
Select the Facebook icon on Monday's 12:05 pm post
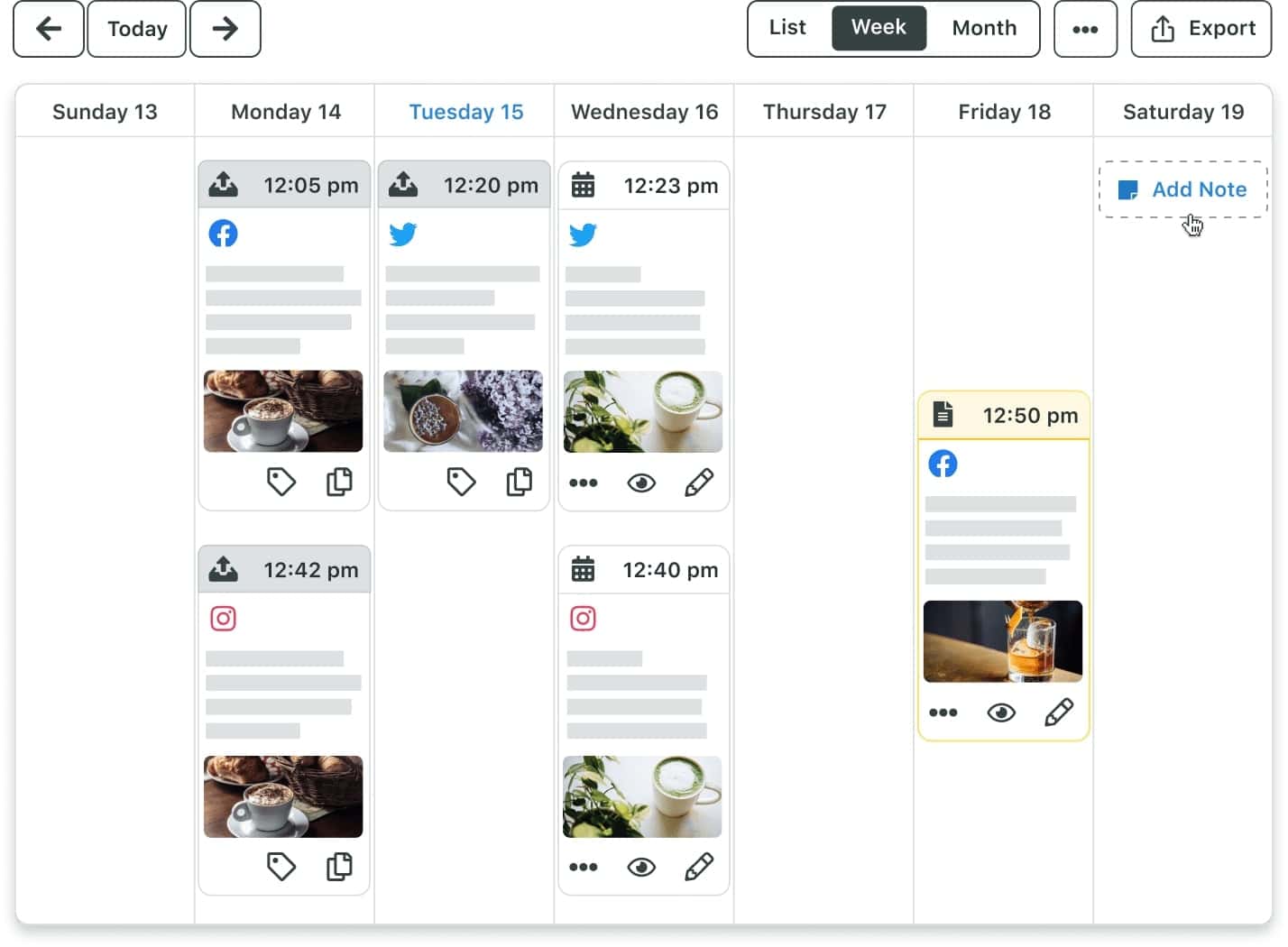(223, 233)
